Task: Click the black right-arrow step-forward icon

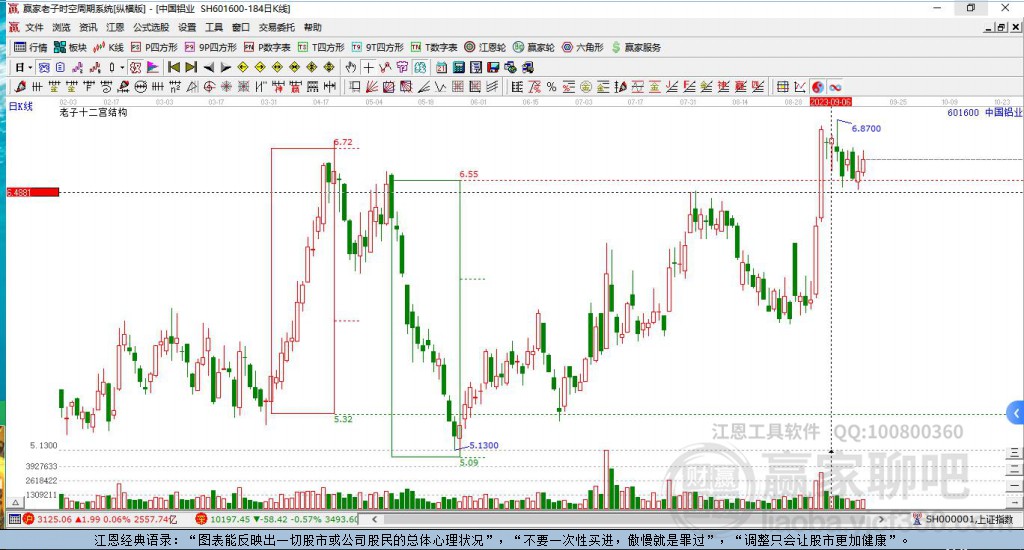Action: [225, 67]
